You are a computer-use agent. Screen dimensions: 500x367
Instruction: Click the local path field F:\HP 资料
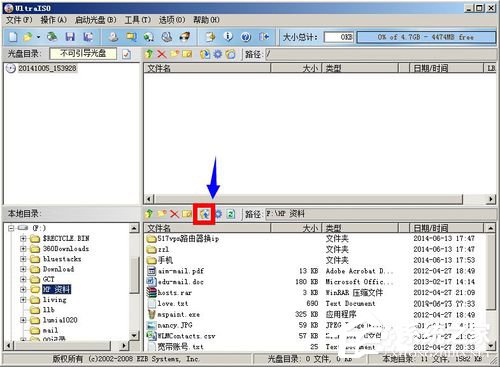click(x=380, y=214)
